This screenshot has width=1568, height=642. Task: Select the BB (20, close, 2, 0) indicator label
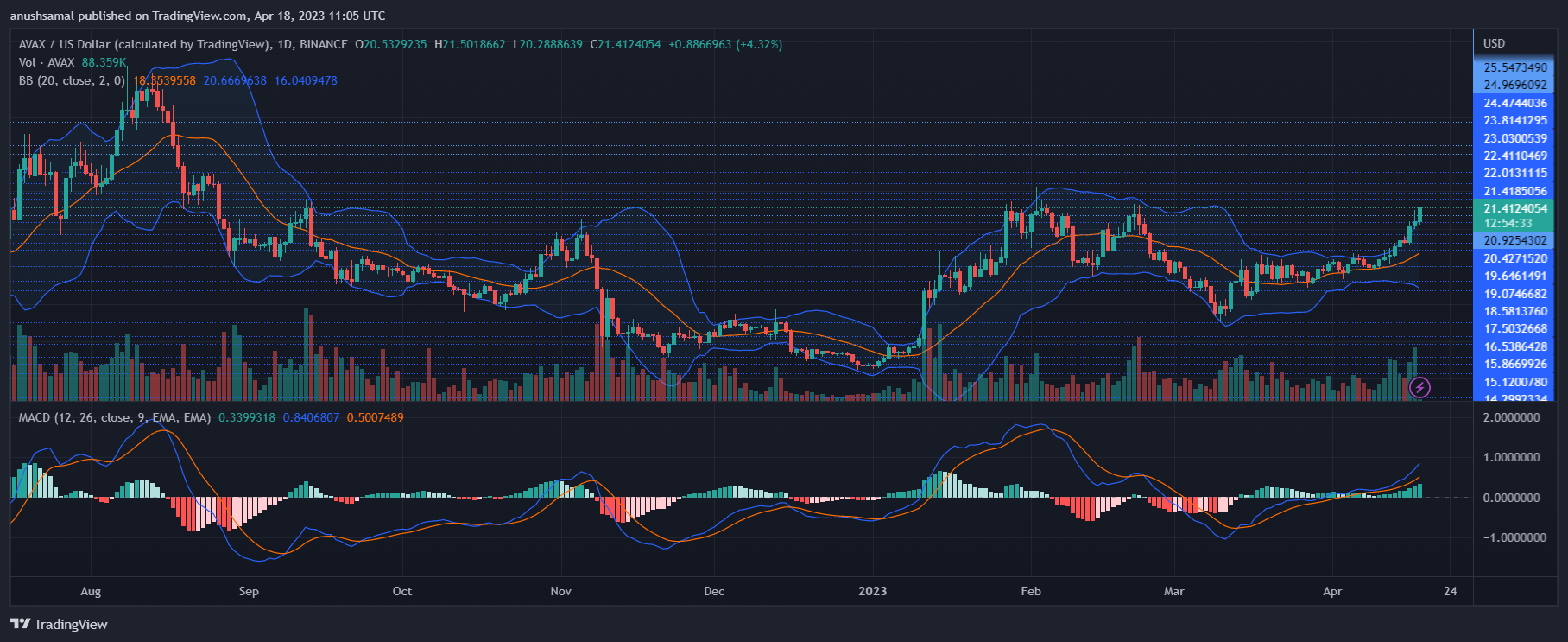click(x=72, y=80)
